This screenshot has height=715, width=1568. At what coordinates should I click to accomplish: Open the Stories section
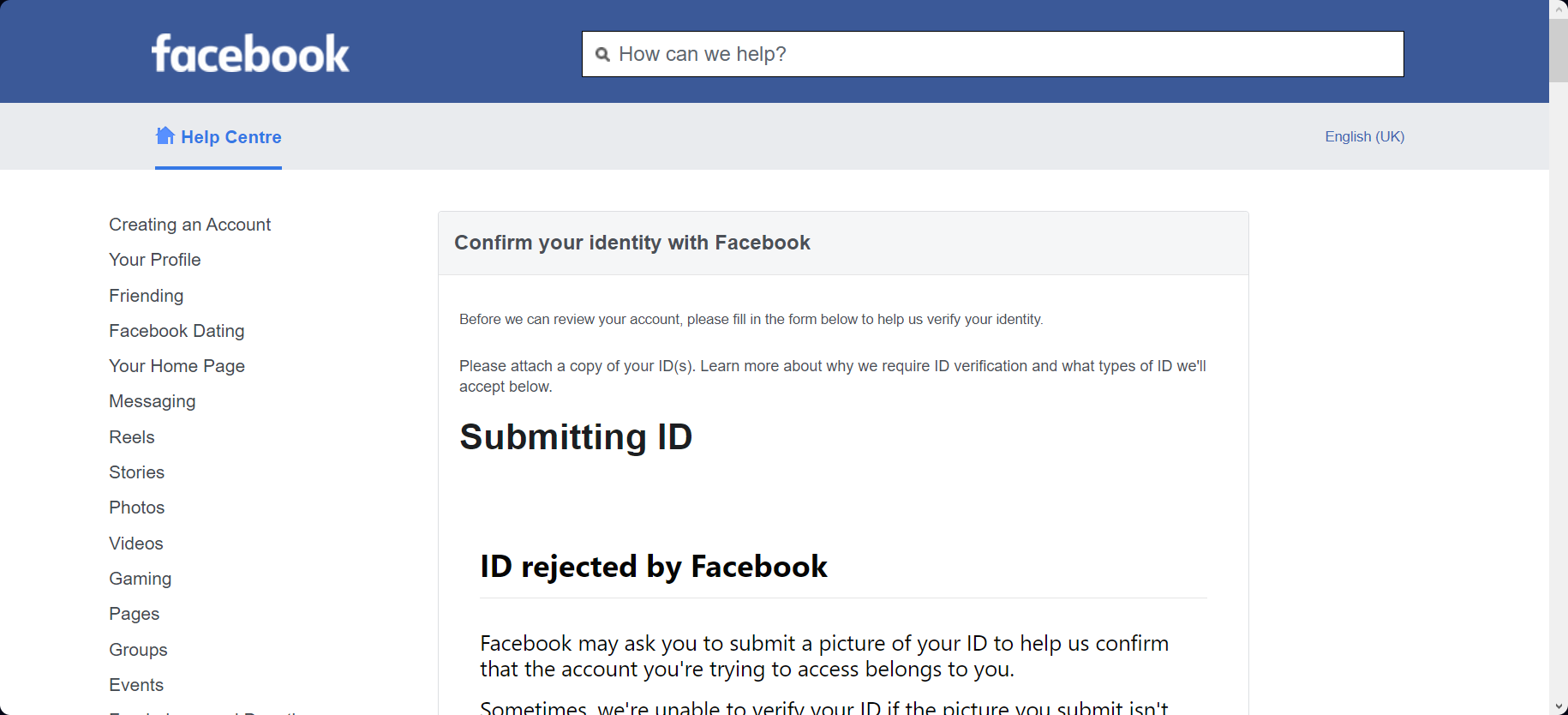[x=136, y=472]
